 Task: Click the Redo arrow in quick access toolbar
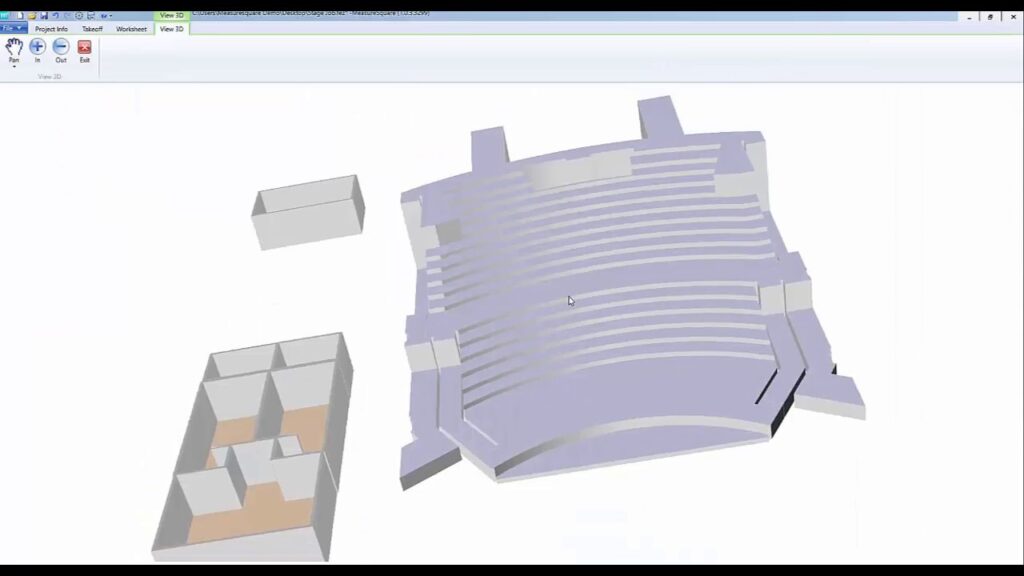pos(66,16)
